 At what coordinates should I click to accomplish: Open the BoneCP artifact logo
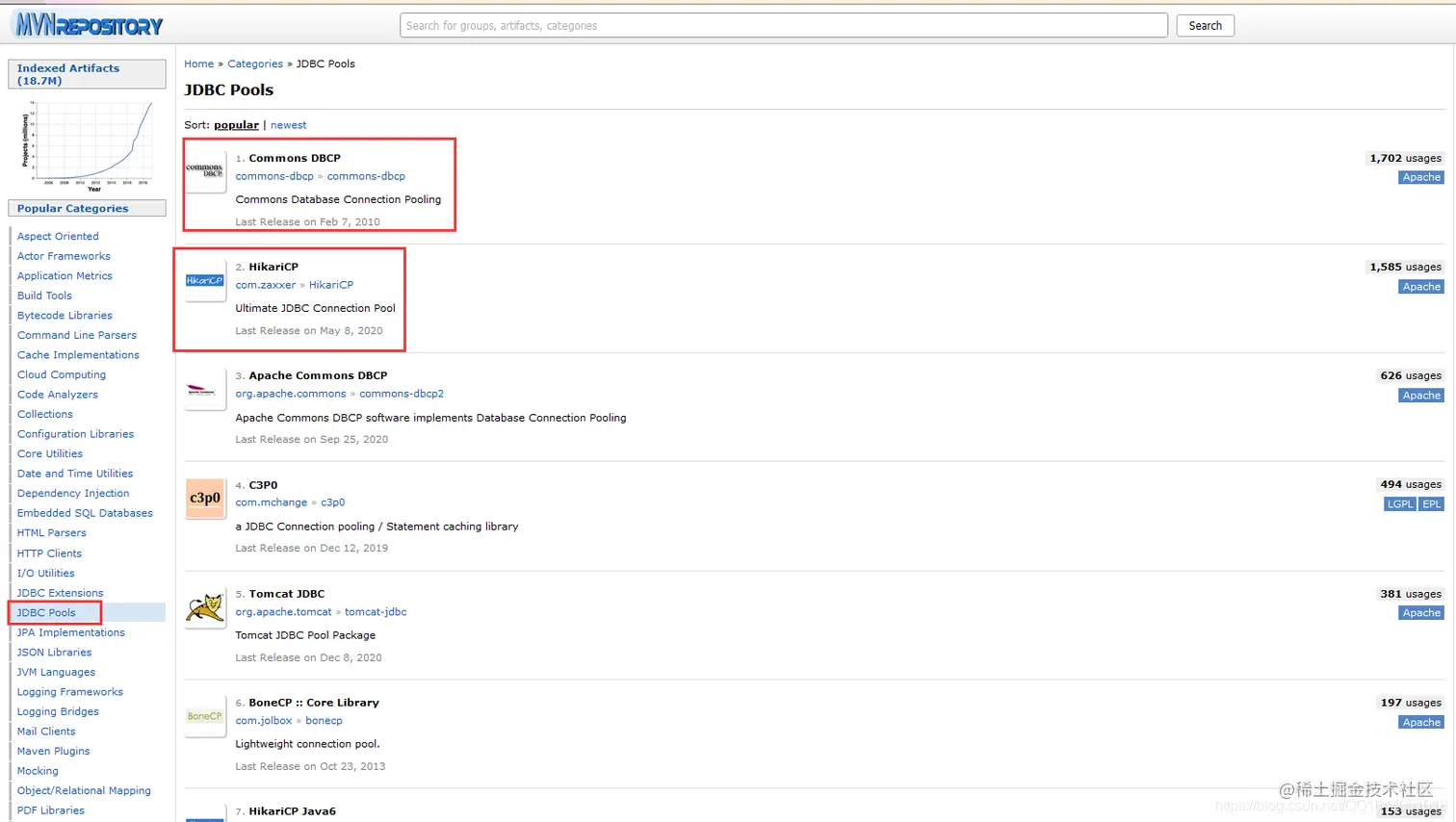coord(204,716)
